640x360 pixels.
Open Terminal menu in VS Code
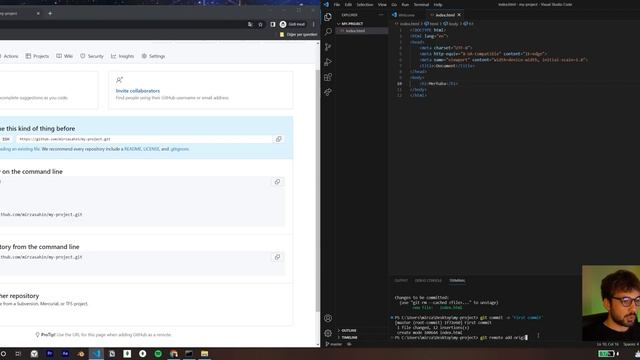421,4
